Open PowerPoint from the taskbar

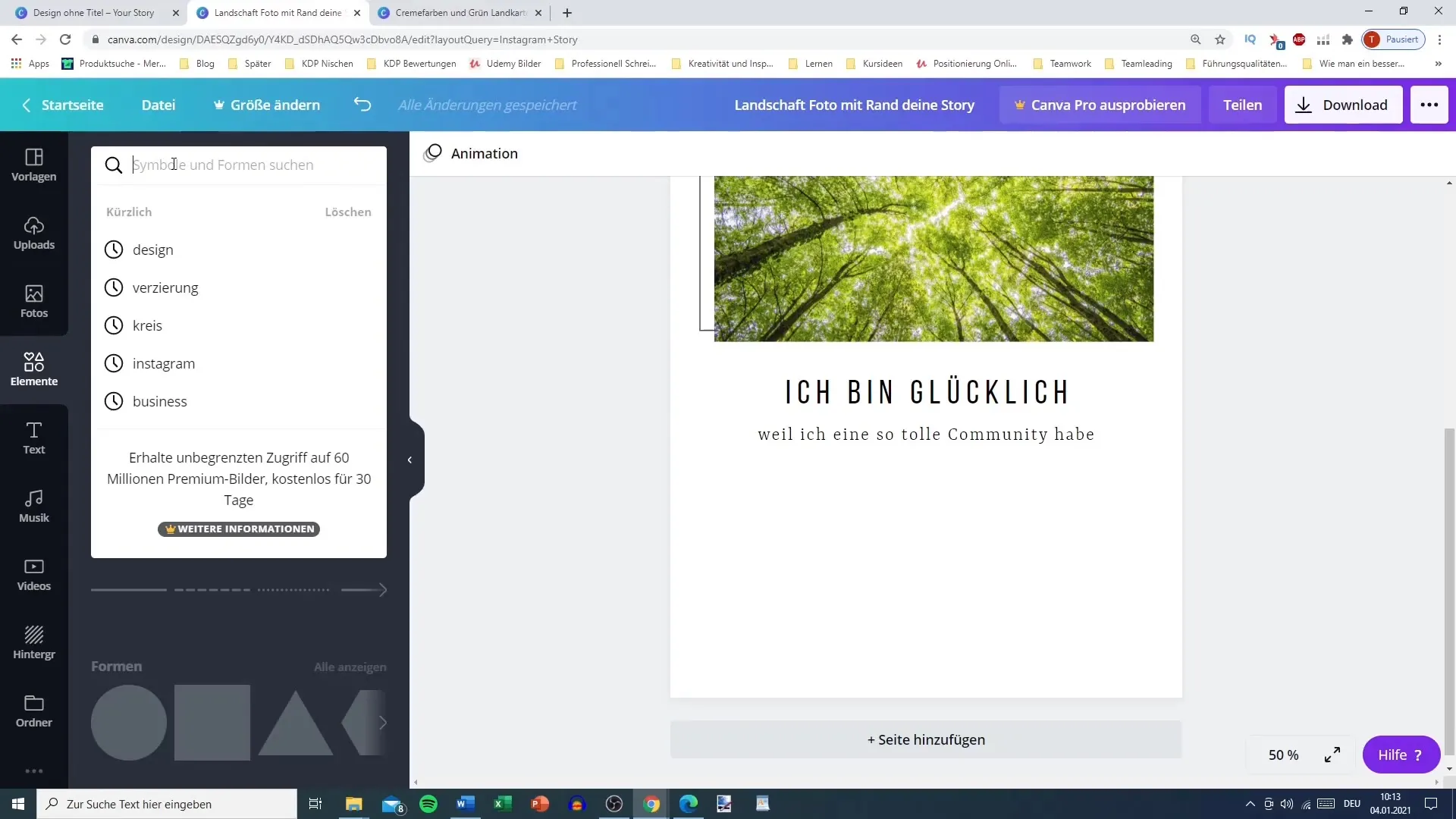click(x=540, y=804)
